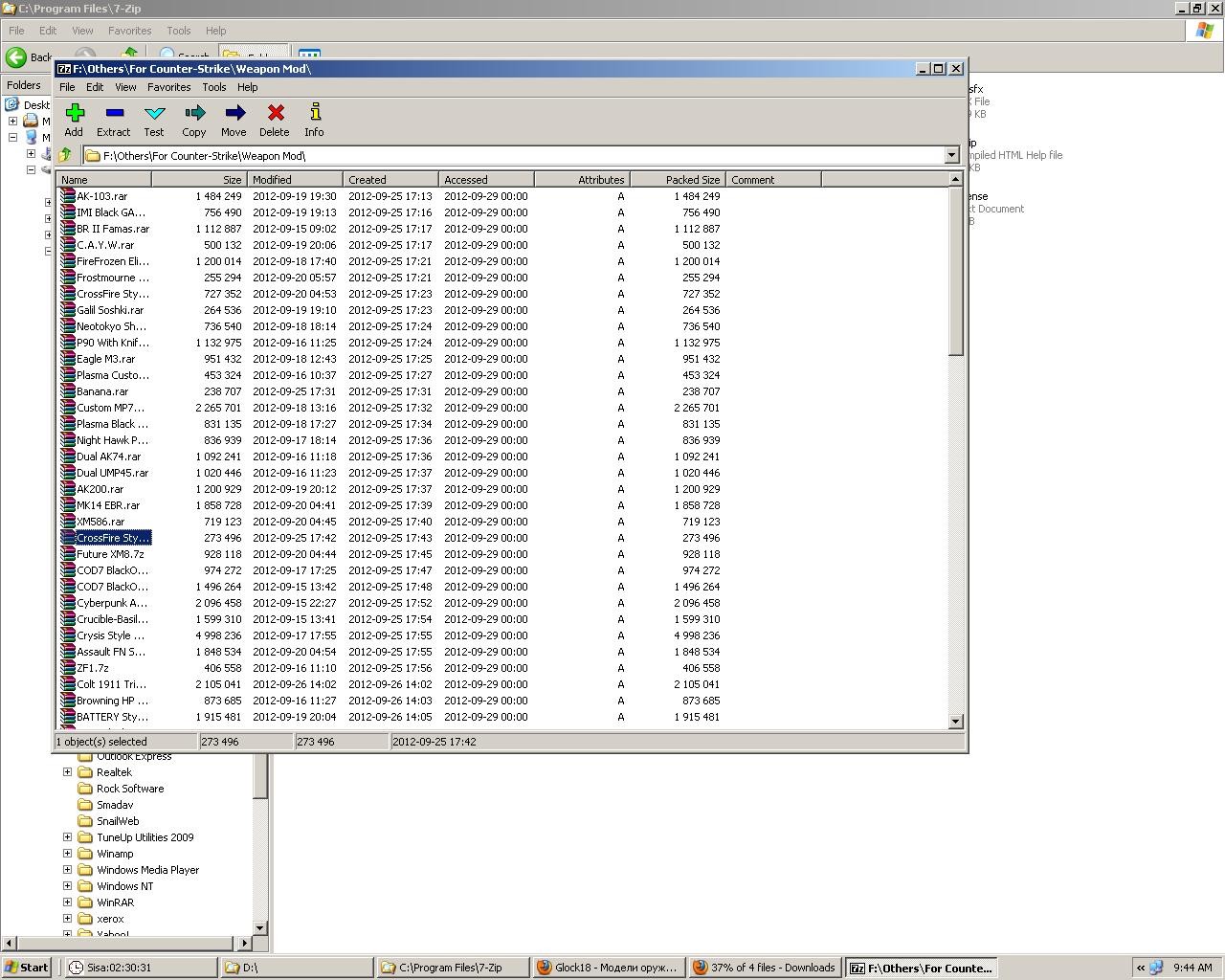Screen dimensions: 1225x980
Task: Click the address path field in 7-Zip
Action: 513,155
